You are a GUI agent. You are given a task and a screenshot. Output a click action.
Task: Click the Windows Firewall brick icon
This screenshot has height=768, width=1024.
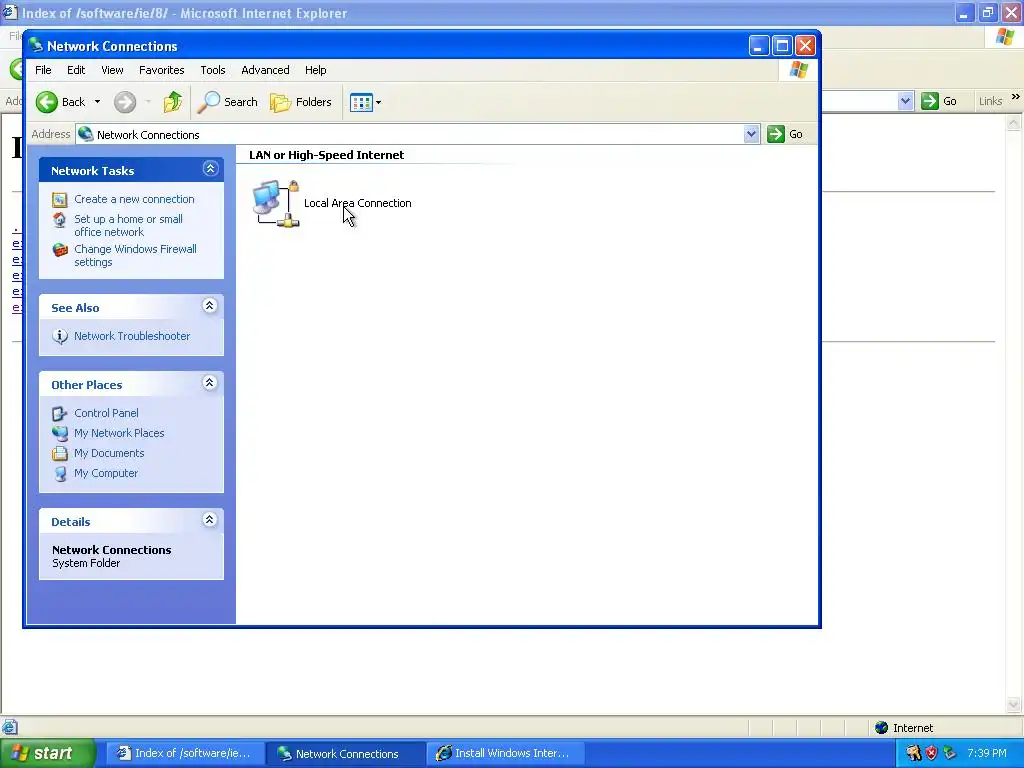click(60, 249)
